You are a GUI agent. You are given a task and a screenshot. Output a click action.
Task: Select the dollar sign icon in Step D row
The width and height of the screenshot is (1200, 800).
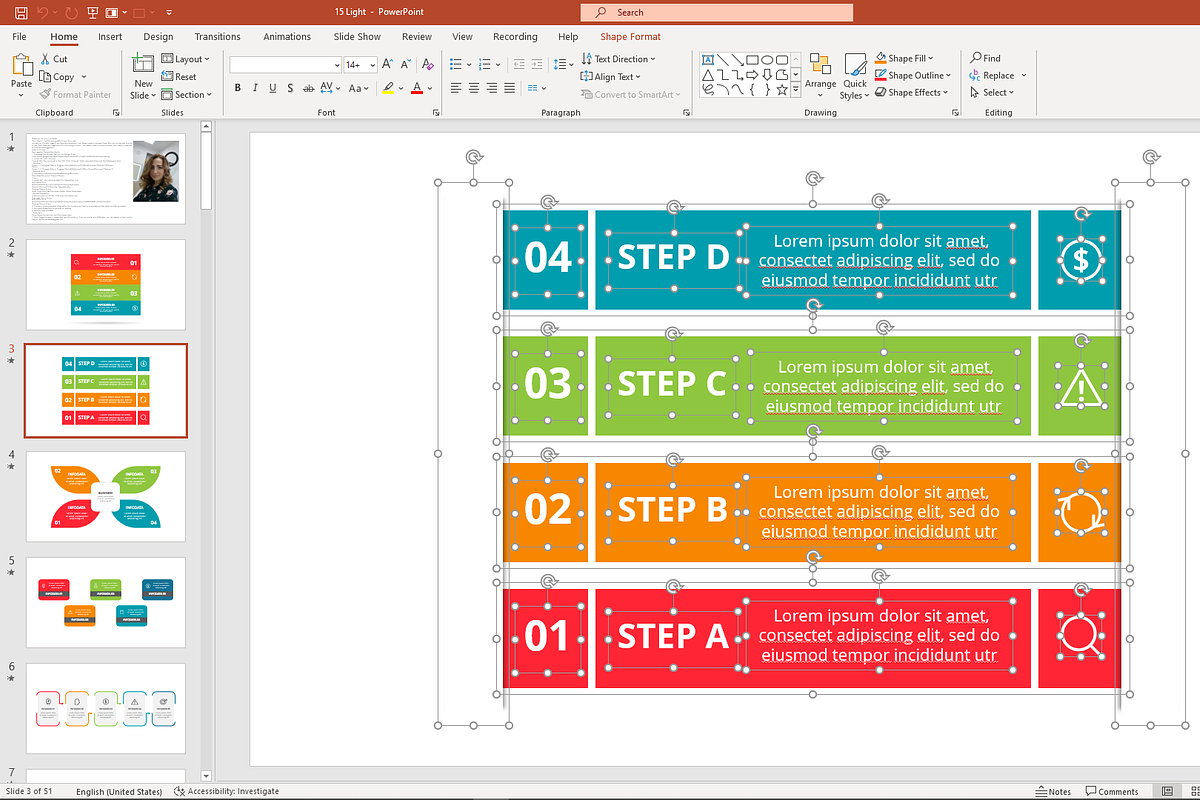[x=1080, y=259]
